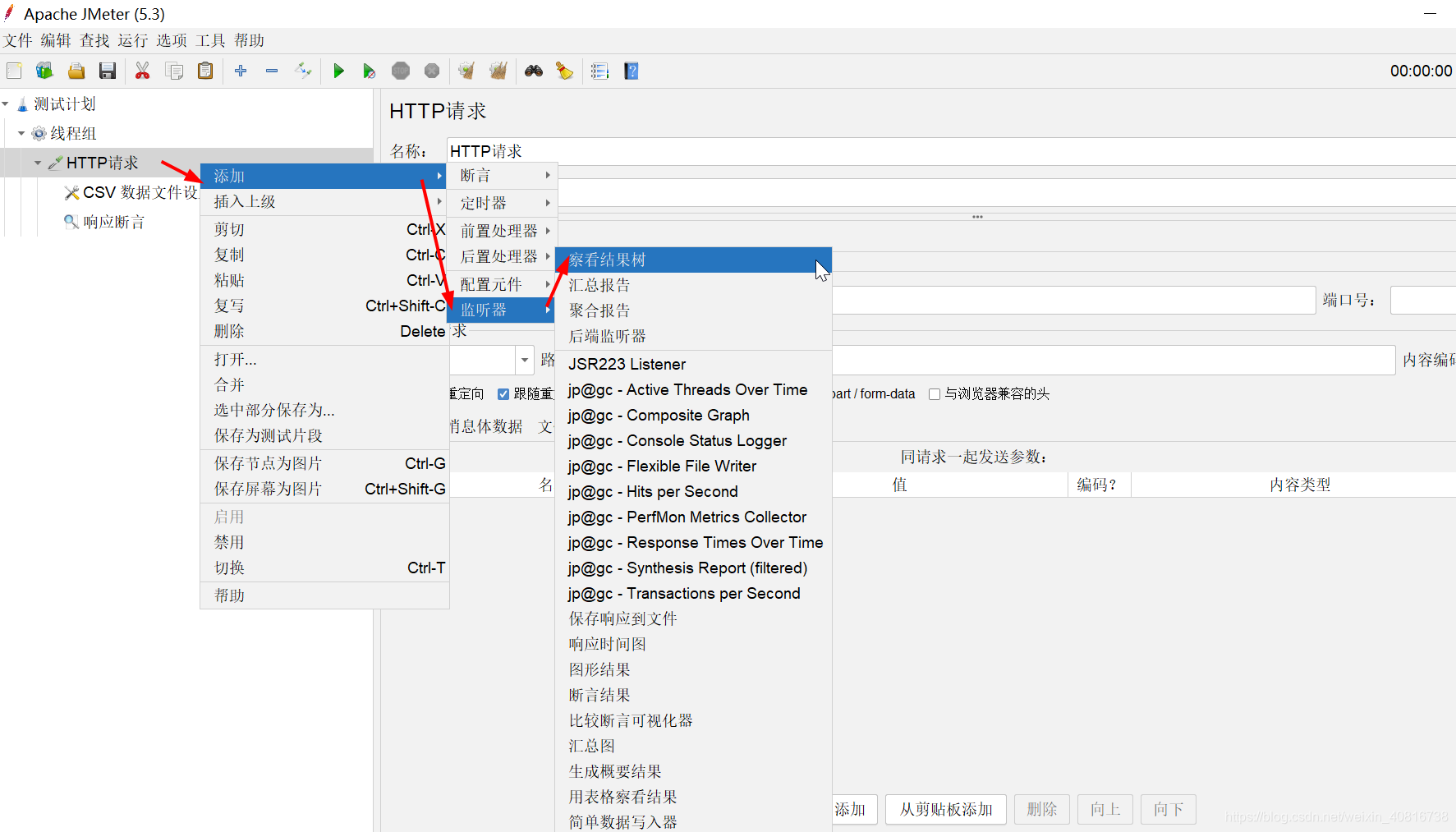
Task: Collapse the 测试计划 tree node arrow
Action: 6,104
